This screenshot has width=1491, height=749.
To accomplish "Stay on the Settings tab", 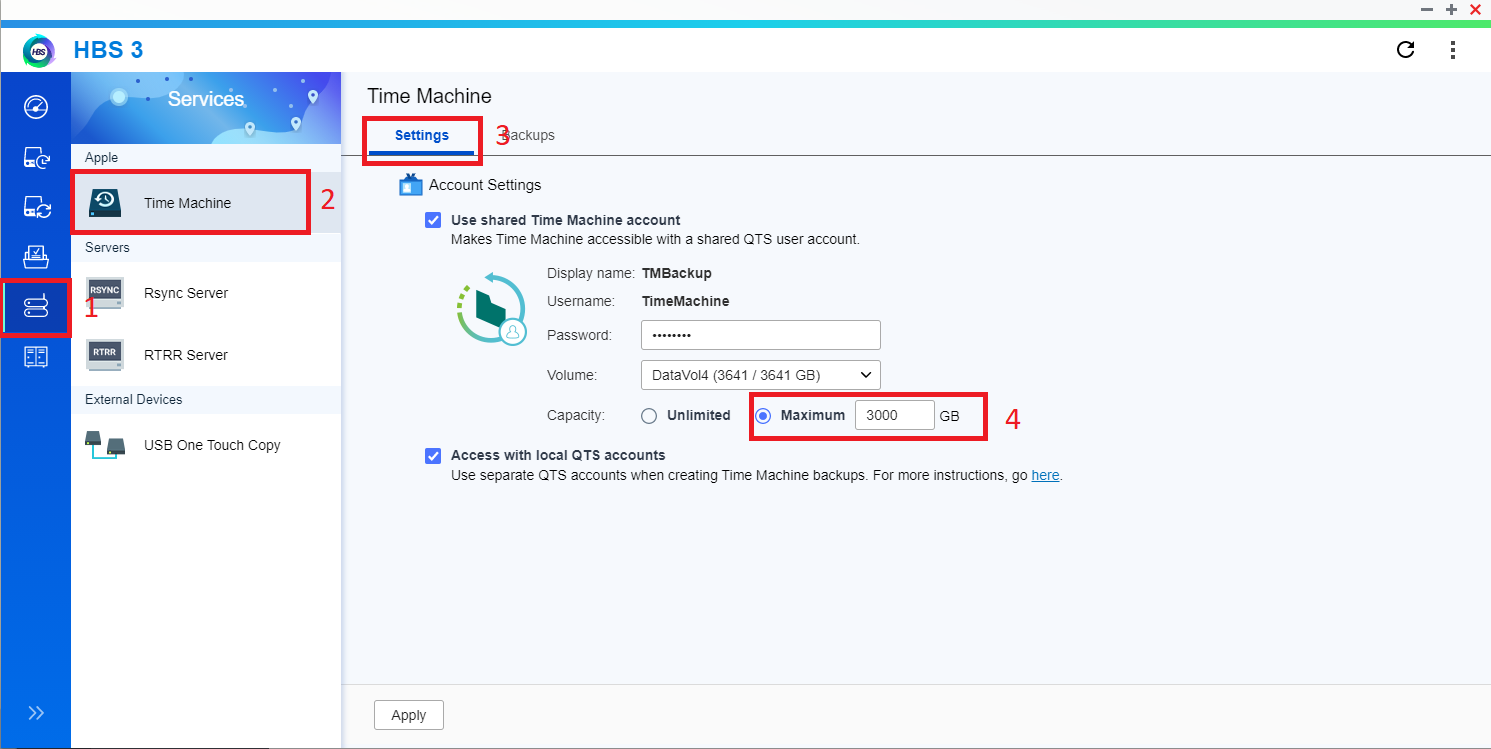I will 421,135.
